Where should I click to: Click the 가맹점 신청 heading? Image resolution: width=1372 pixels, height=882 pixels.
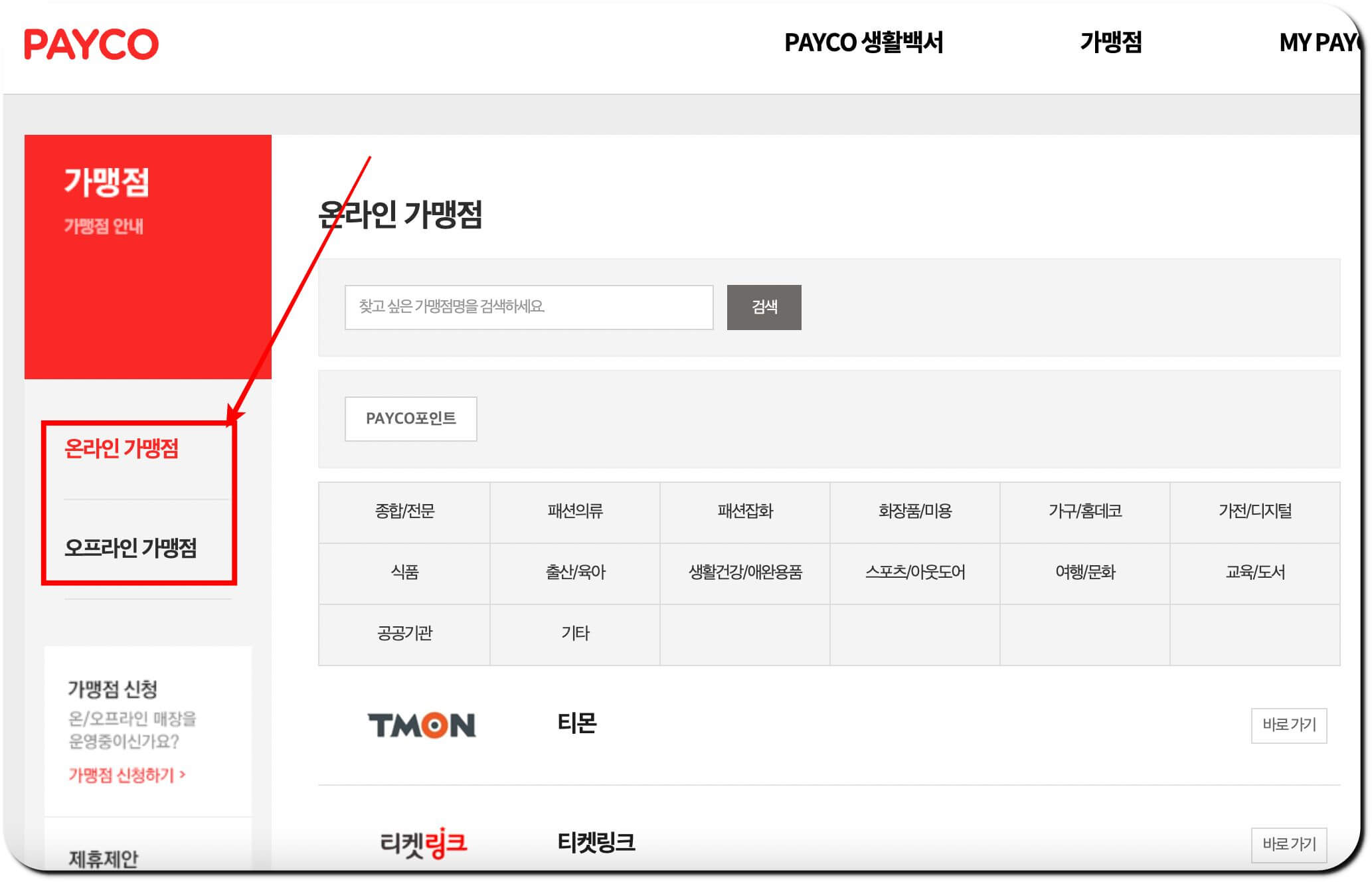coord(112,689)
